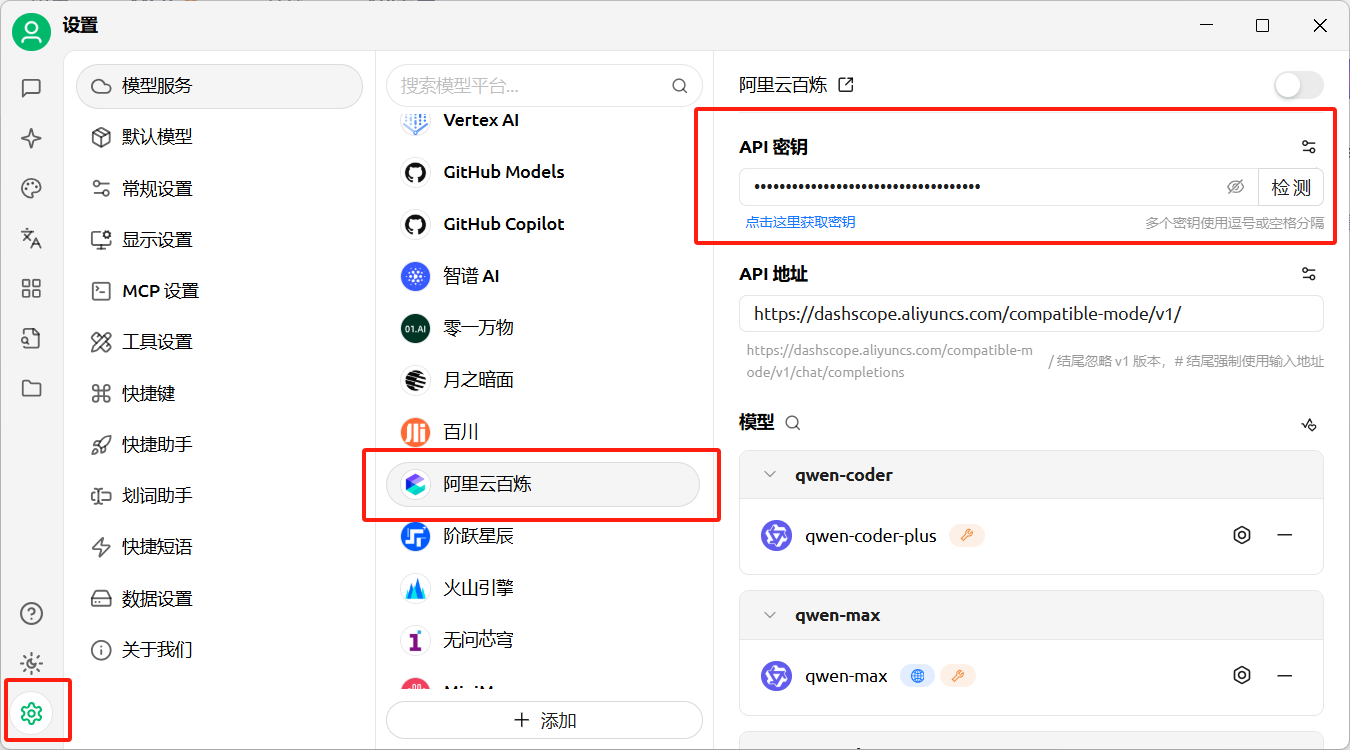
Task: Select 智谱 AI provider
Action: 543,276
